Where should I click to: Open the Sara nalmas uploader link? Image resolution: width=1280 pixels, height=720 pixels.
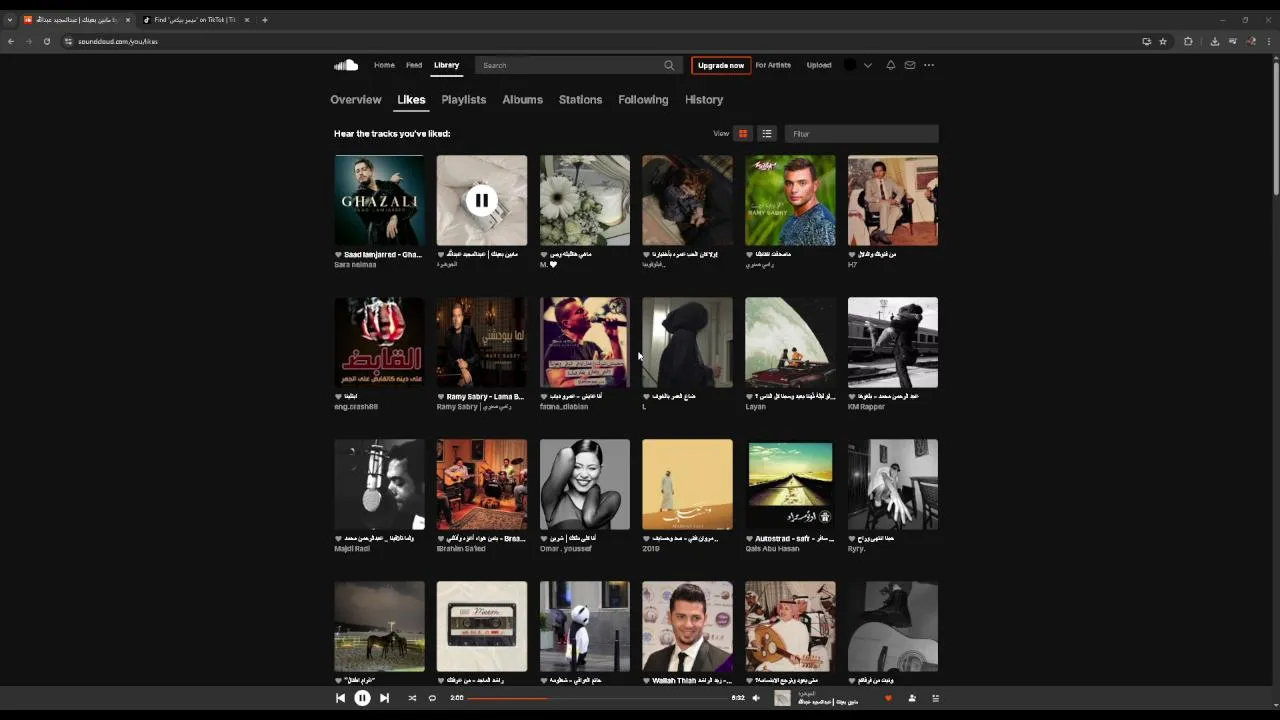[355, 265]
